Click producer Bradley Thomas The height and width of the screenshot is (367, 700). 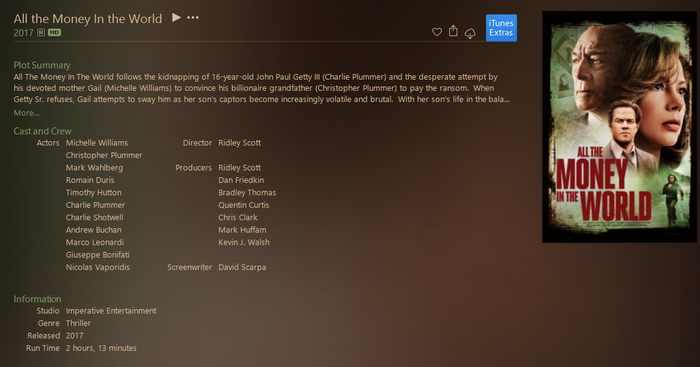tap(247, 193)
